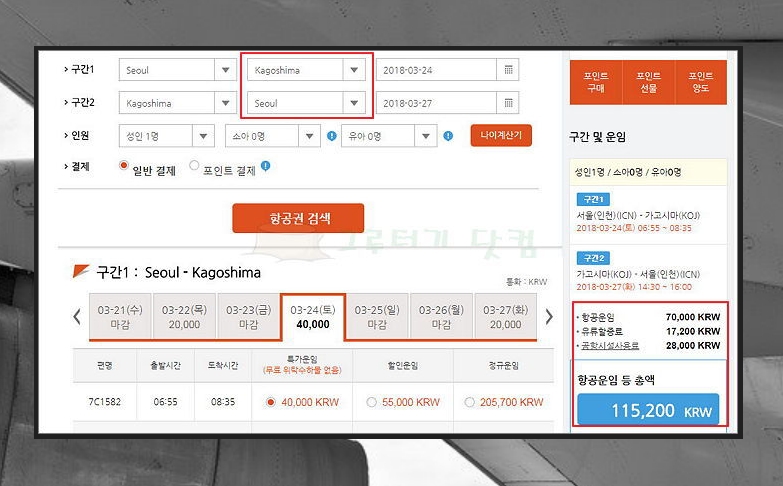Screen dimensions: 783x486
Task: Select 포인트 결제 radio button
Action: pyautogui.click(x=194, y=165)
